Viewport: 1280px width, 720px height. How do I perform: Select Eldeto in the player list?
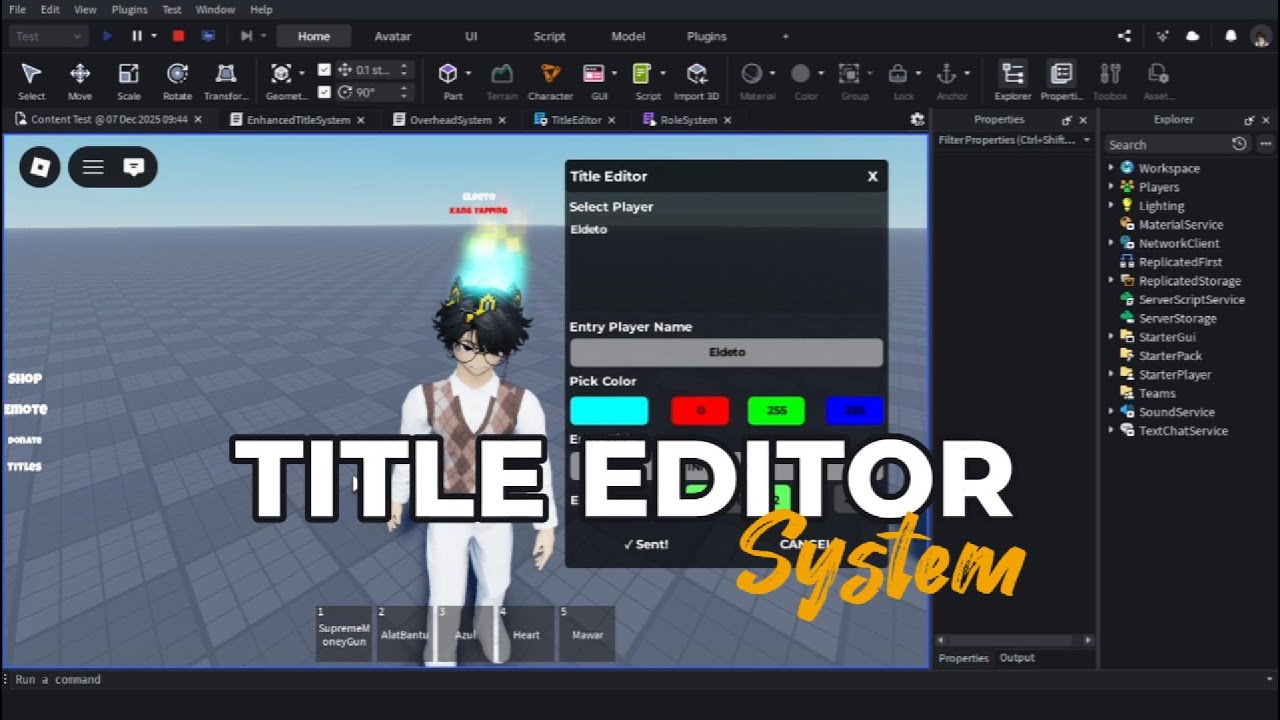tap(589, 229)
